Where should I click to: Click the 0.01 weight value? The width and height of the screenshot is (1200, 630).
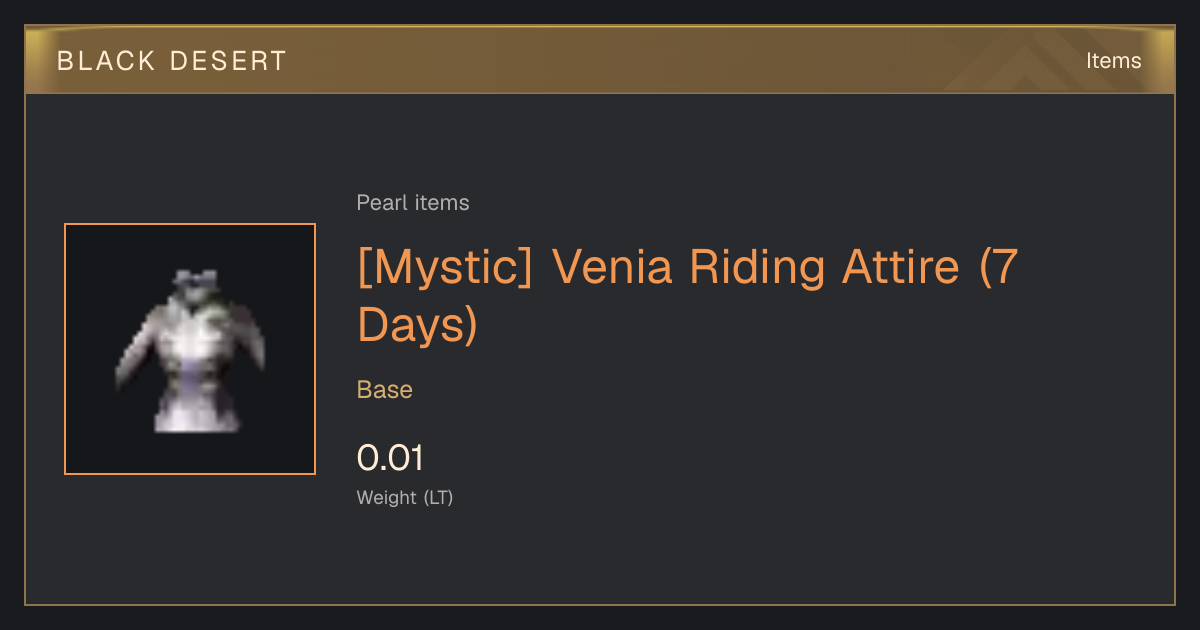click(x=390, y=458)
